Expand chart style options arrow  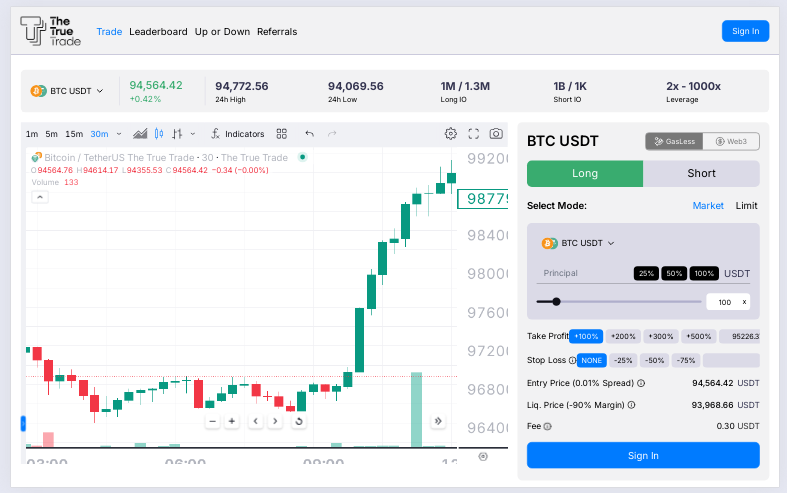click(193, 134)
